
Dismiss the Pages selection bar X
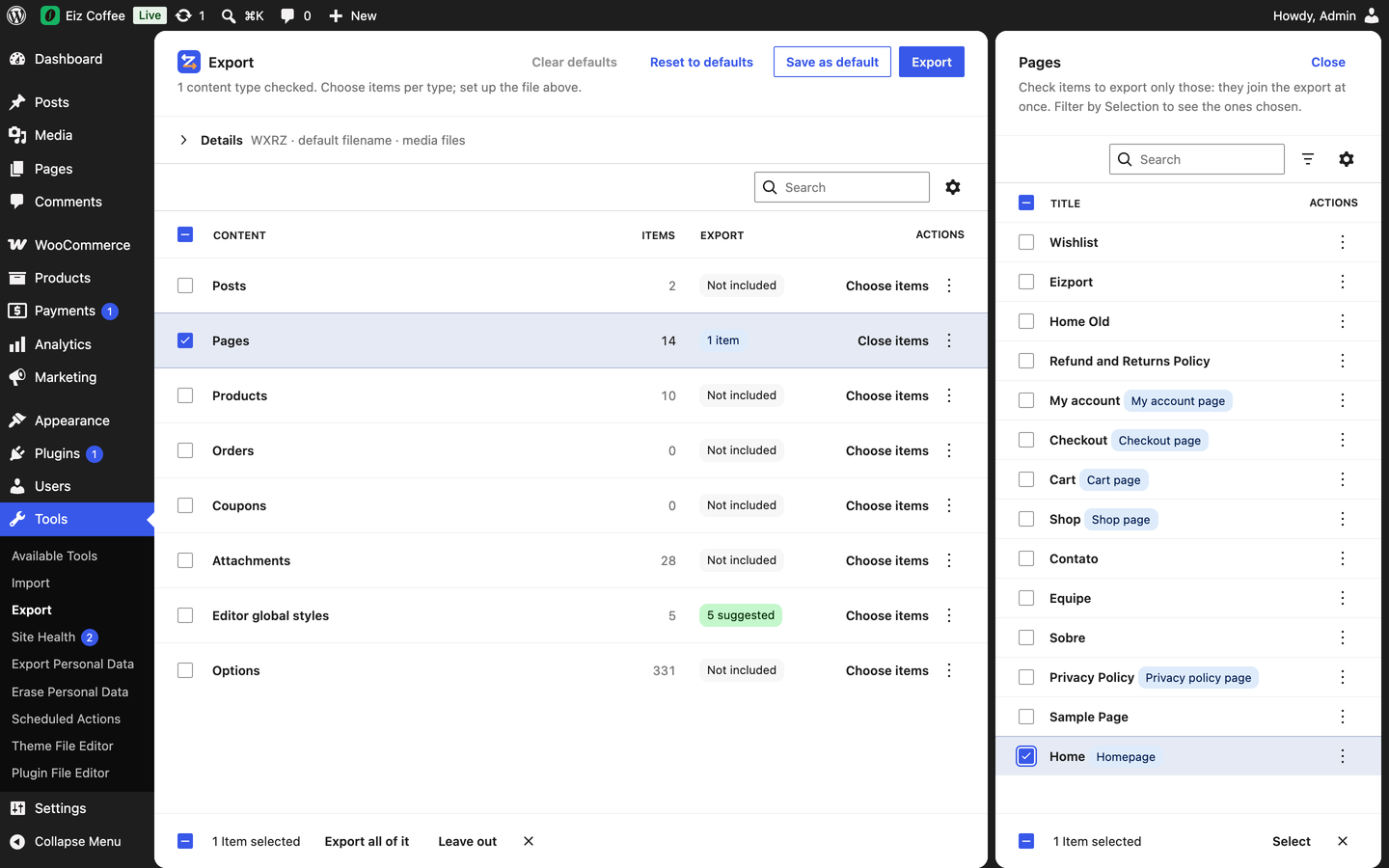[1343, 841]
